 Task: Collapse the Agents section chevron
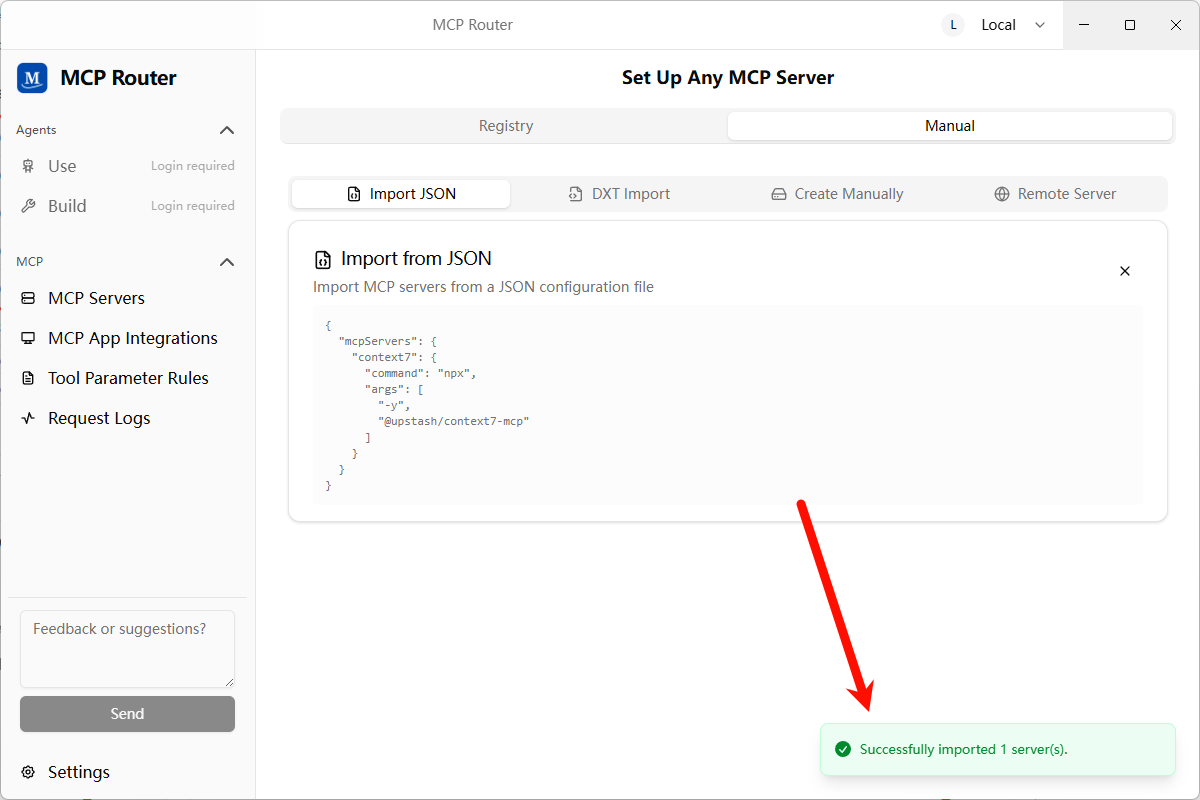(x=227, y=130)
